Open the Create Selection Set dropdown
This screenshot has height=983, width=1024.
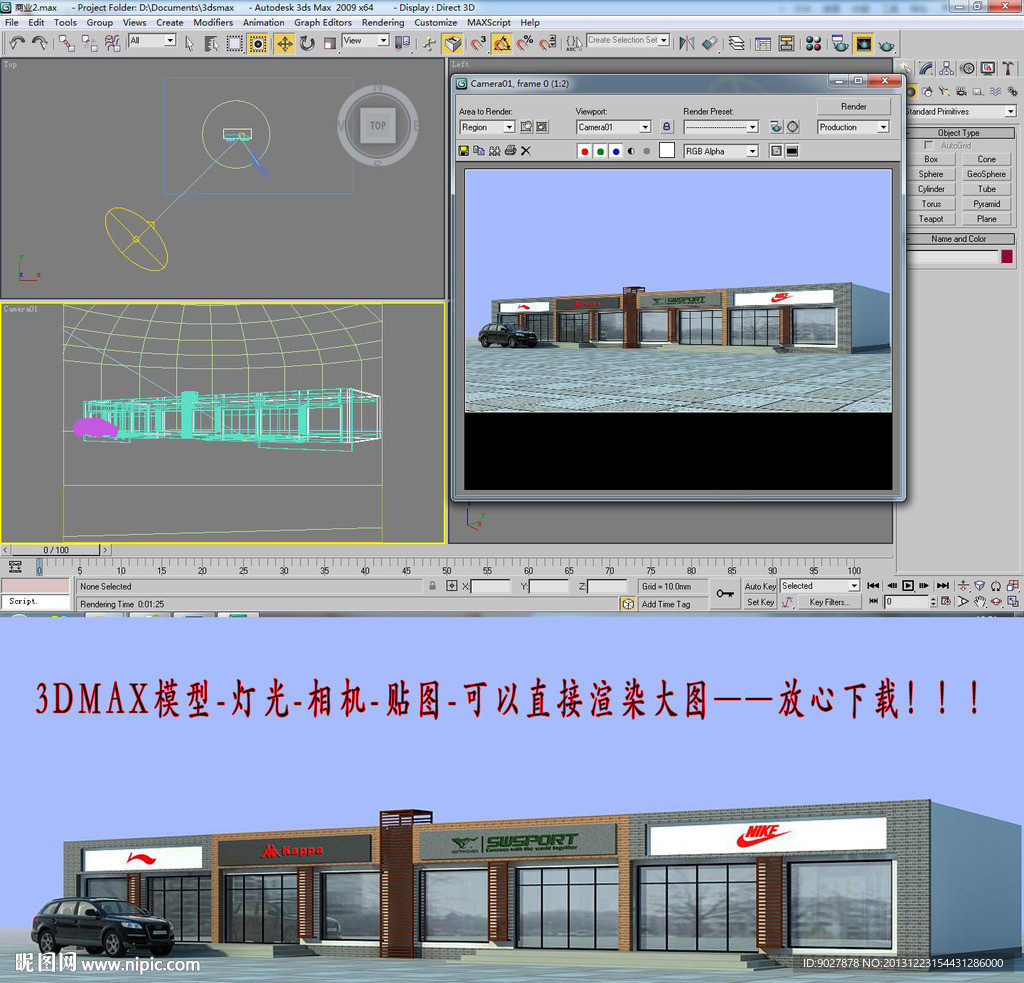click(x=628, y=40)
